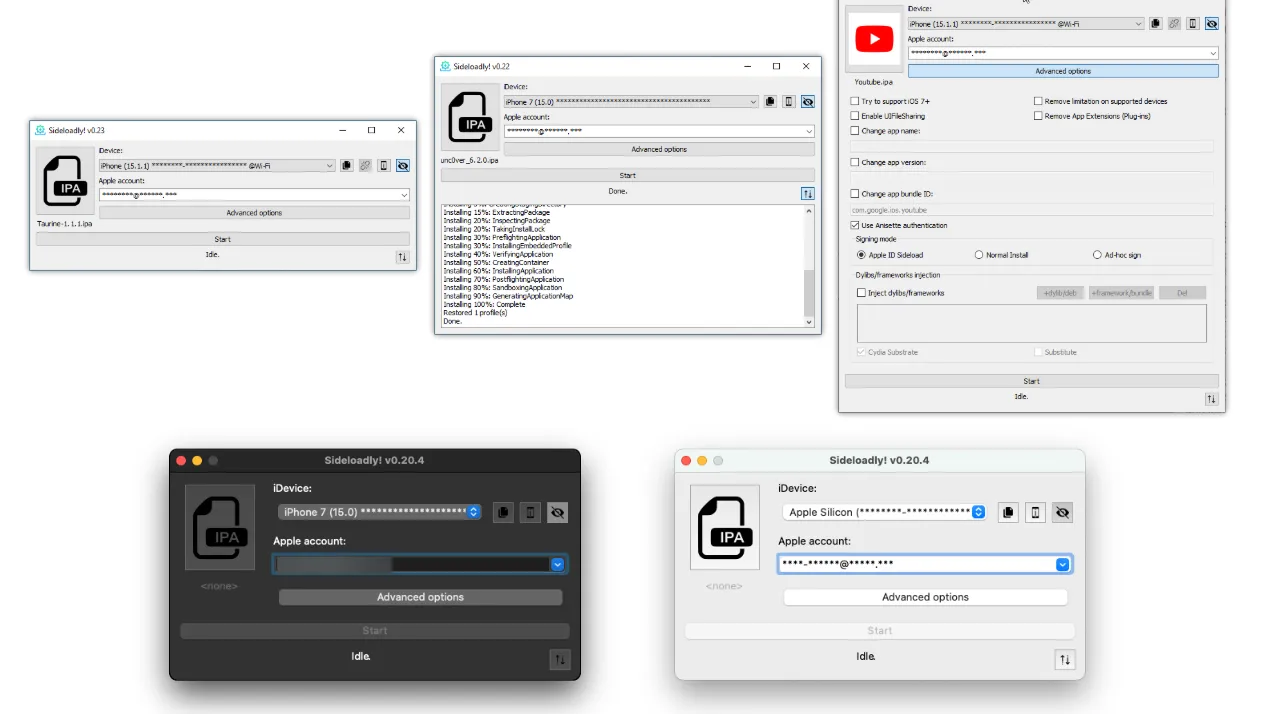The height and width of the screenshot is (714, 1268).
Task: Toggle the eye icon in Youtube.ipa window
Action: pyautogui.click(x=1212, y=23)
